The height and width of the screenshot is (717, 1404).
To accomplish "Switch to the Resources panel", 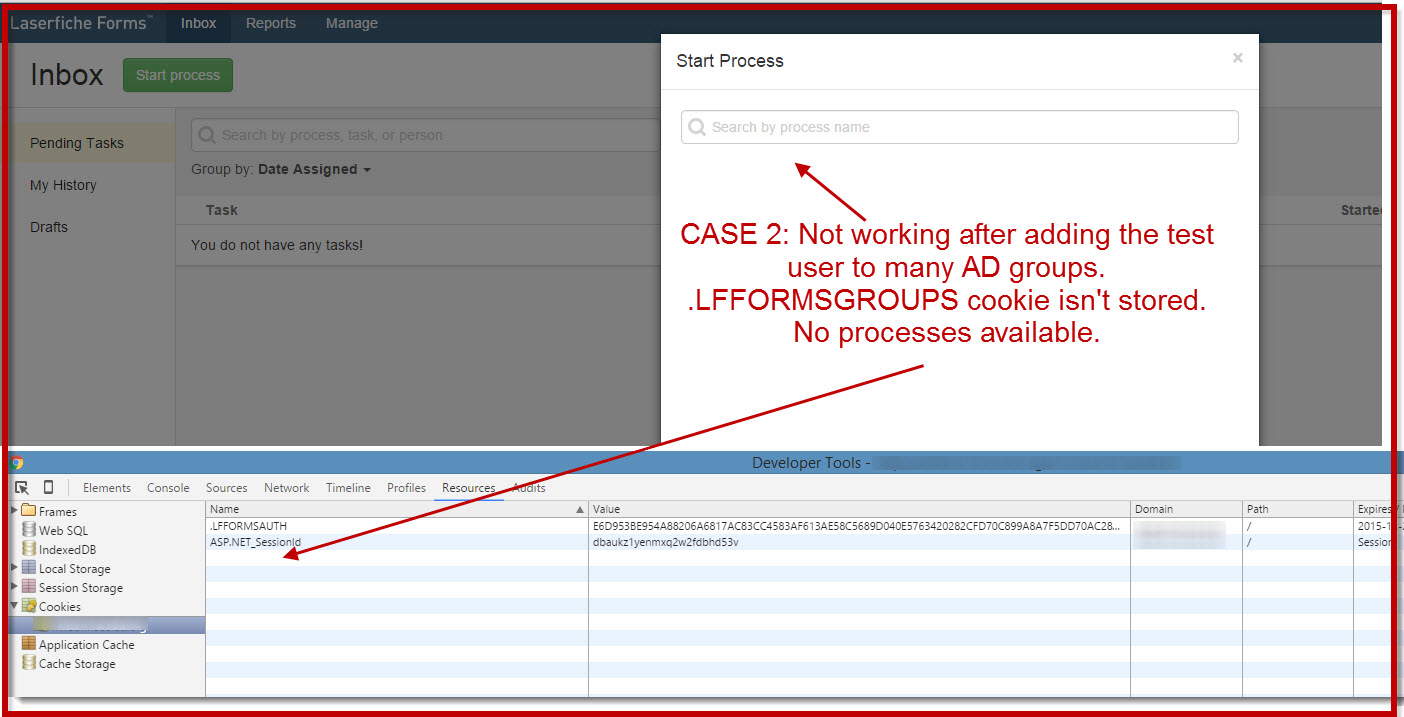I will point(469,488).
